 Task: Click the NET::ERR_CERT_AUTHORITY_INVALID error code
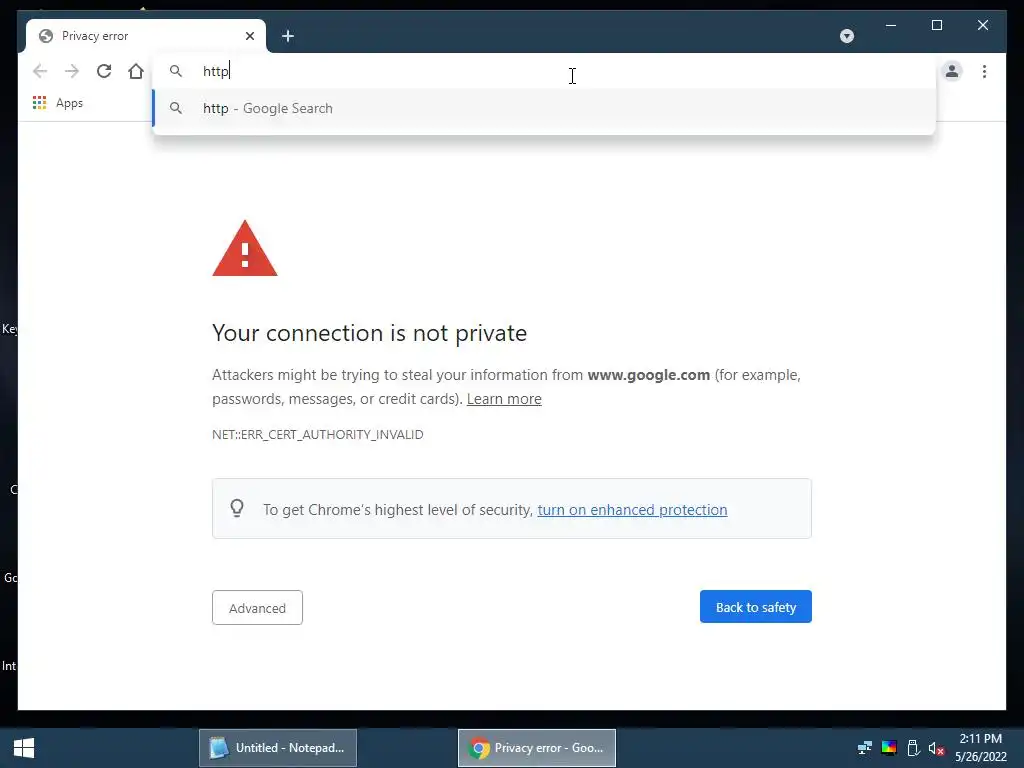pyautogui.click(x=317, y=435)
